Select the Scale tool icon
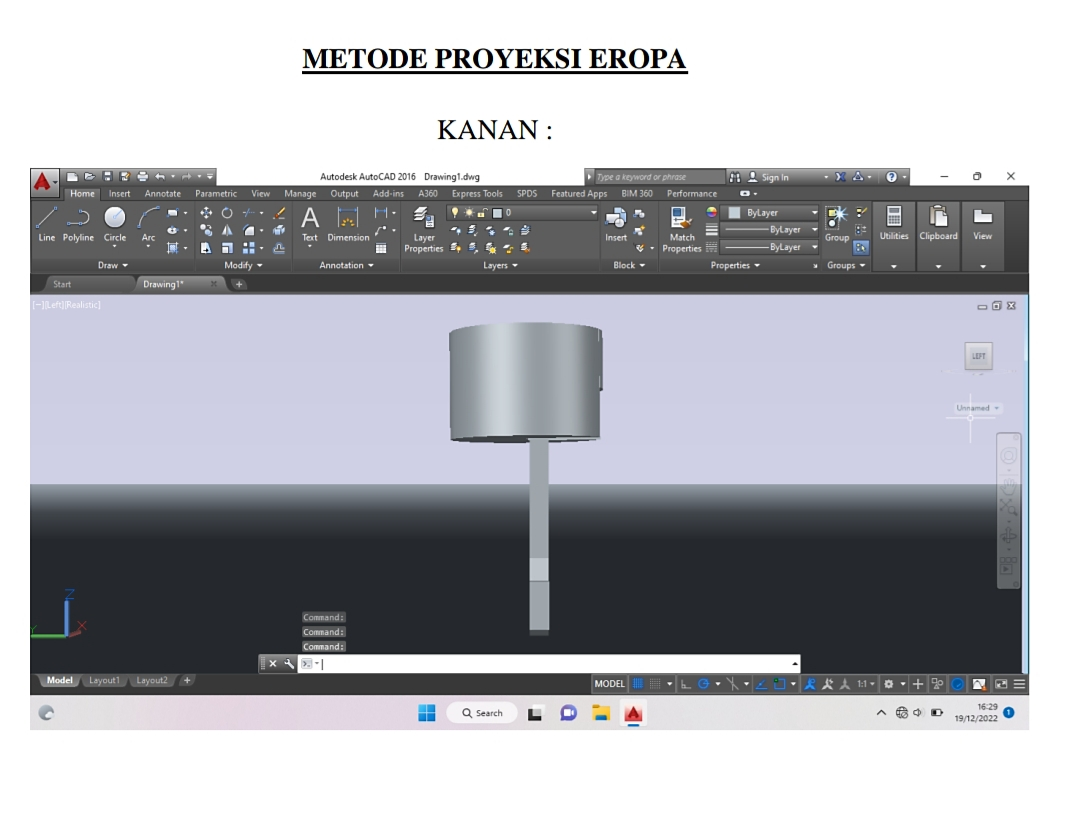 [x=227, y=247]
